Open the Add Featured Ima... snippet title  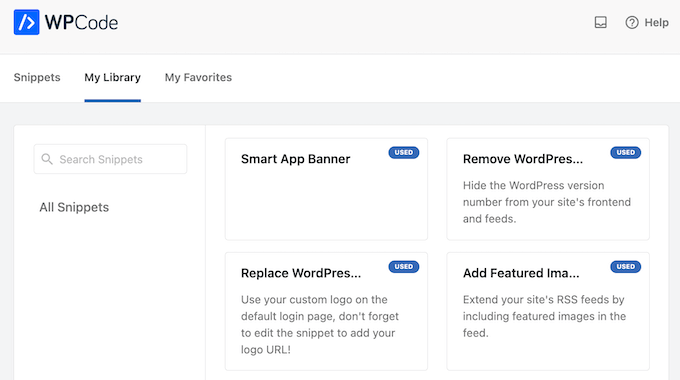(521, 273)
